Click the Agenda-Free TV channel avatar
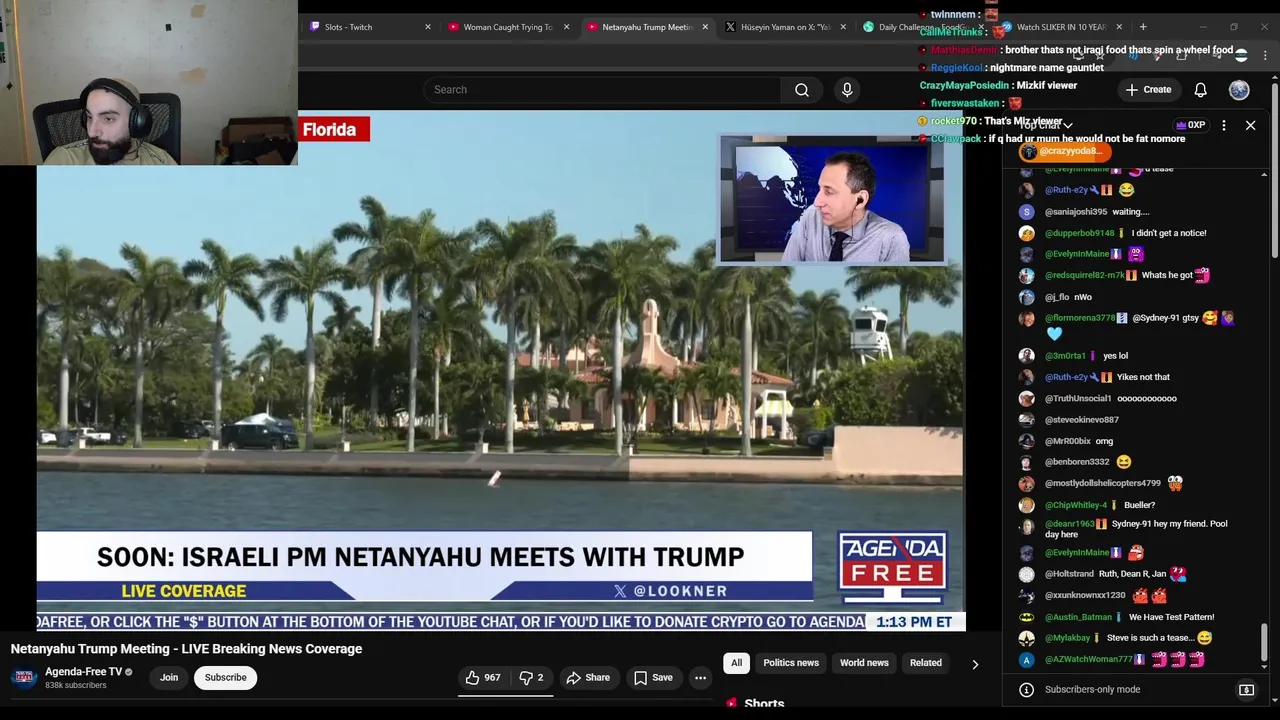The width and height of the screenshot is (1280, 720). pyautogui.click(x=24, y=678)
